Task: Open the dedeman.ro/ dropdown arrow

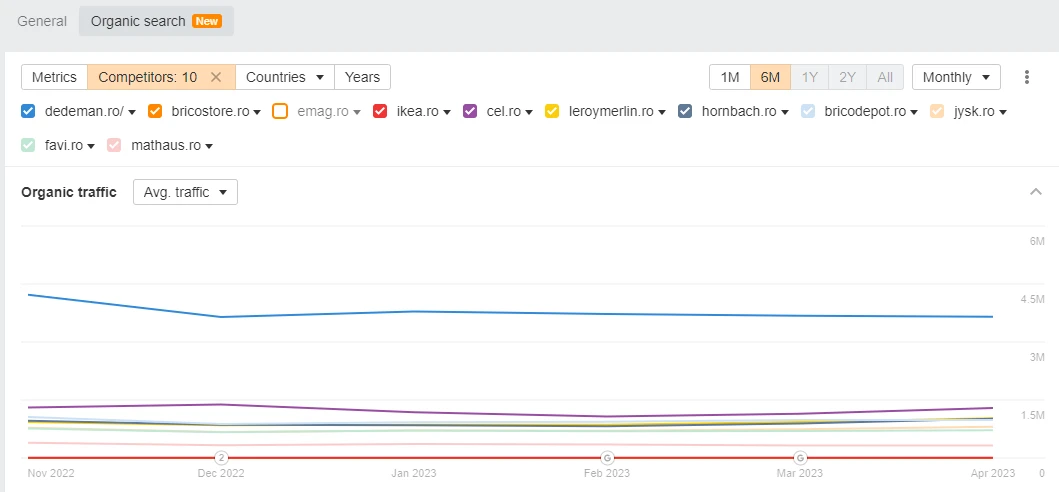Action: pyautogui.click(x=132, y=112)
